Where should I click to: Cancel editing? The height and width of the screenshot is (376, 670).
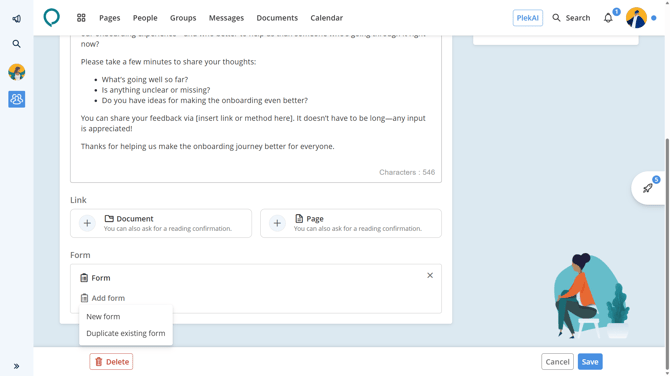tap(557, 361)
